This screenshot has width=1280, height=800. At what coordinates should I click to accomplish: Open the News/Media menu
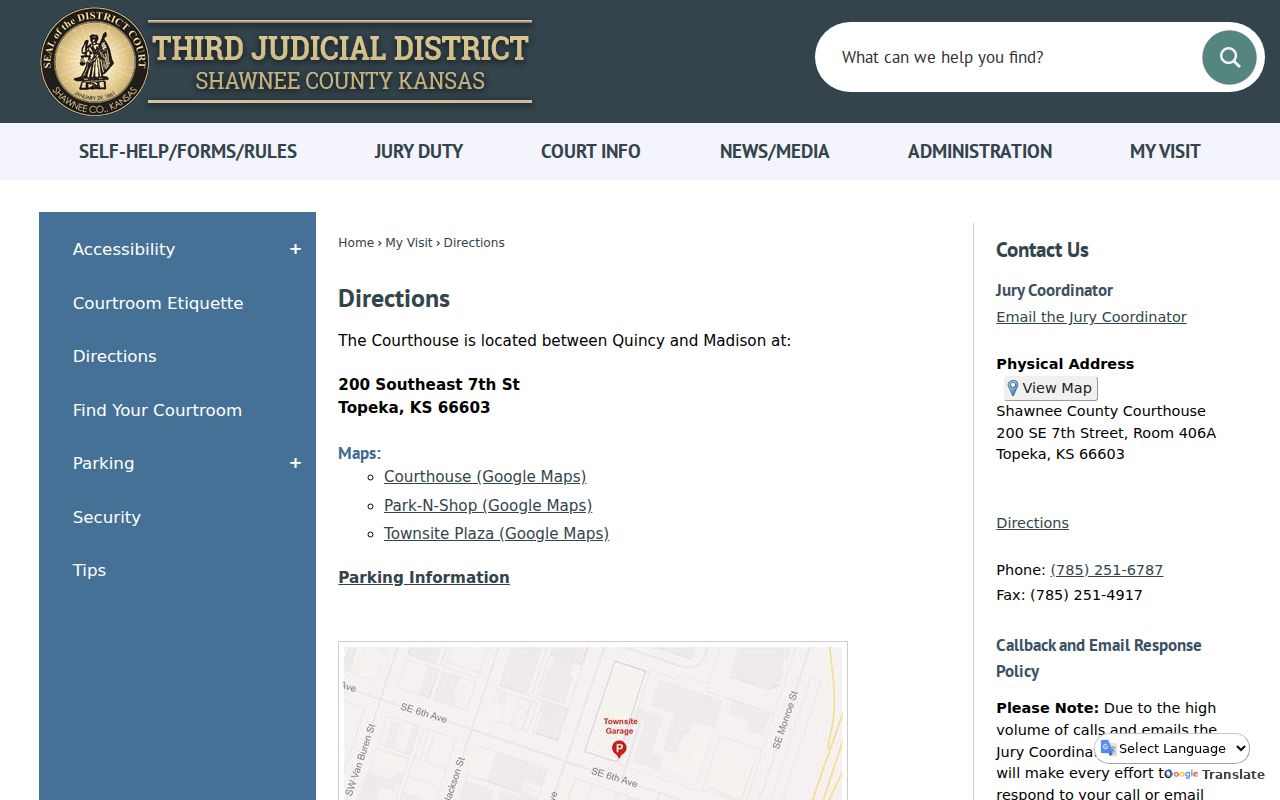(x=775, y=151)
